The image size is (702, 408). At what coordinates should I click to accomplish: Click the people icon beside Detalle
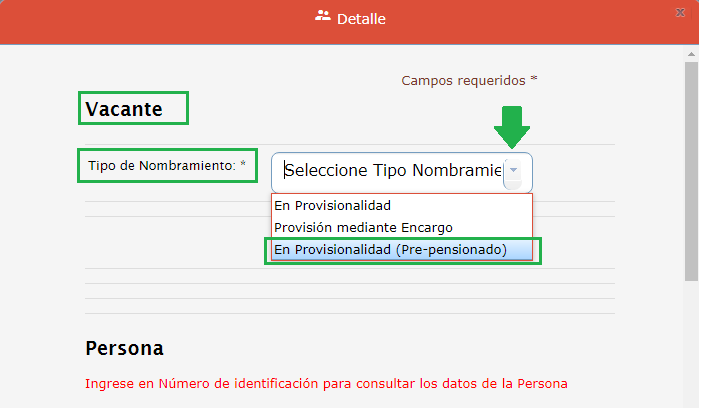click(322, 16)
